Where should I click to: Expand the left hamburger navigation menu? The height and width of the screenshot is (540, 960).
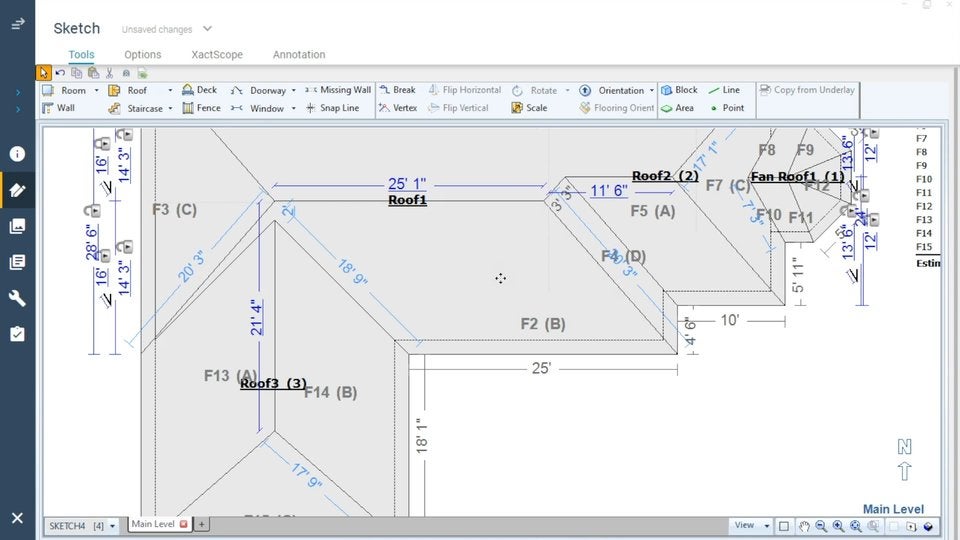click(x=17, y=24)
